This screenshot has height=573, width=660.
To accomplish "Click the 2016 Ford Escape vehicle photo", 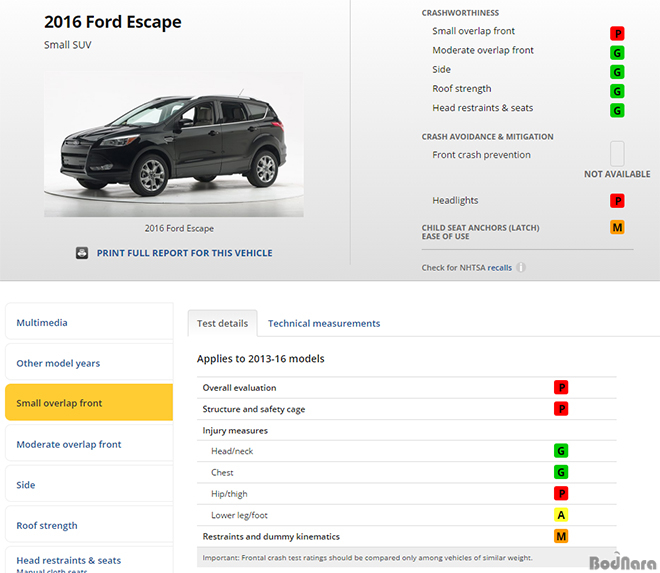I will [174, 144].
